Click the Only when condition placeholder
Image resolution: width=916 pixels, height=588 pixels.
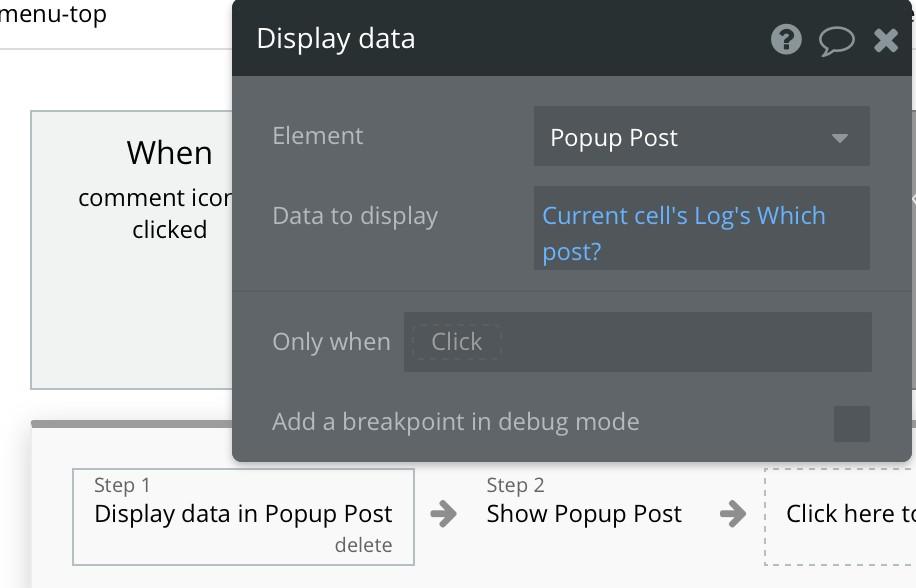point(457,342)
